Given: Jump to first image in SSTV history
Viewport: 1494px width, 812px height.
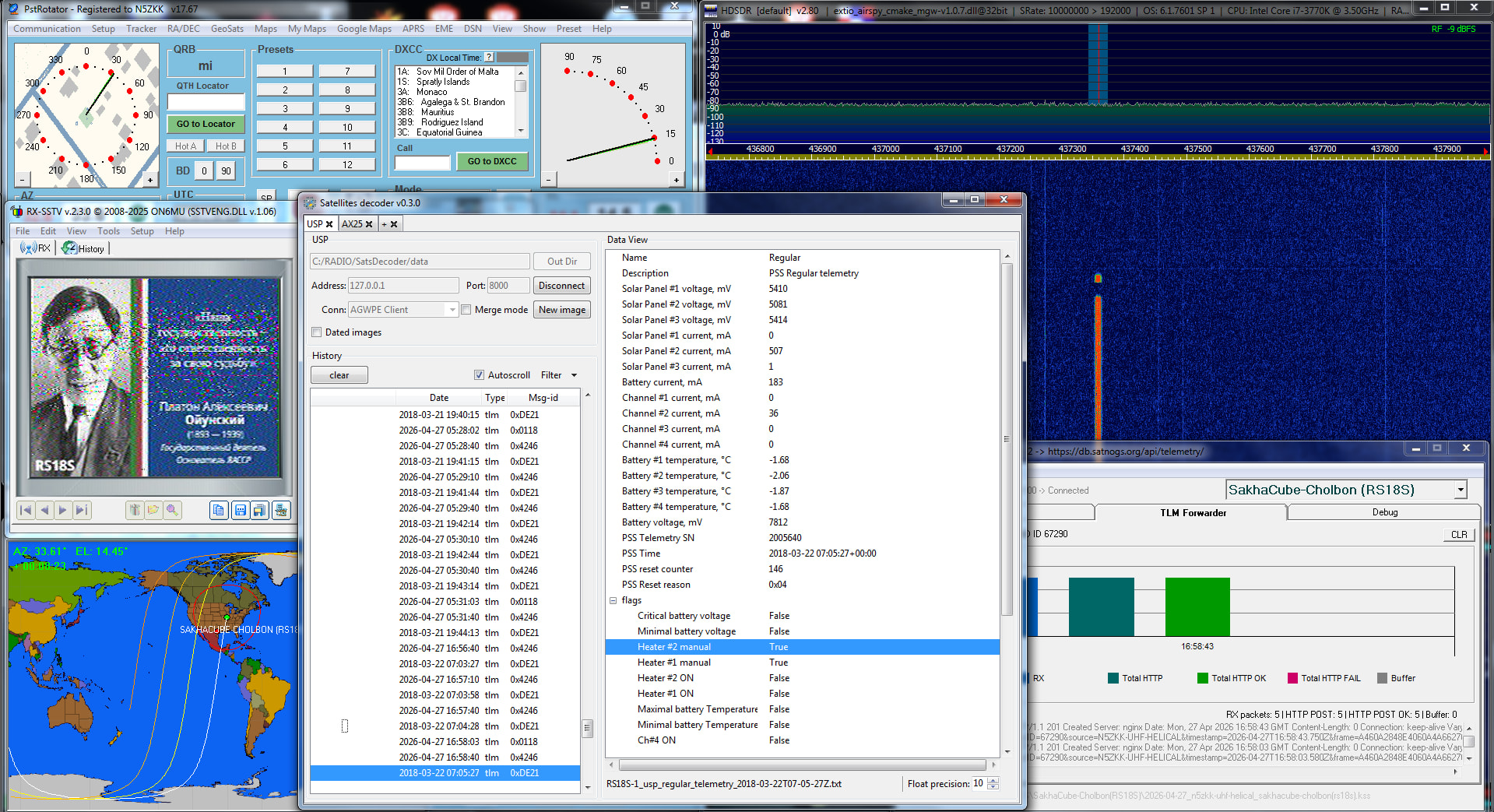Looking at the screenshot, I should [x=26, y=510].
